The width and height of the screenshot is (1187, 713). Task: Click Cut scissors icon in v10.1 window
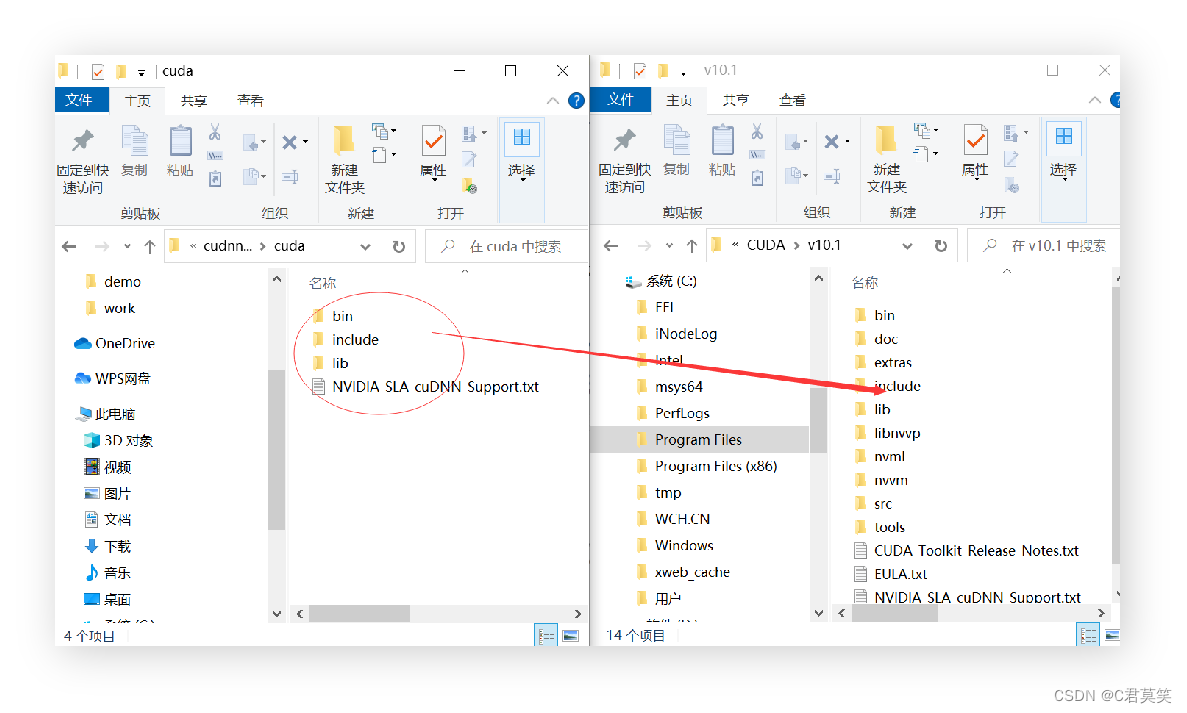[757, 132]
